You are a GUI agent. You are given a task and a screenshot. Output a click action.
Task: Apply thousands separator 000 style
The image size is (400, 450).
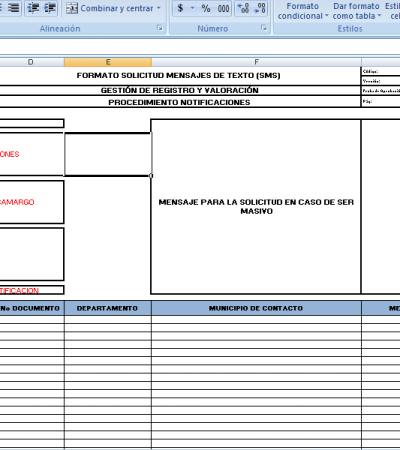pos(223,8)
